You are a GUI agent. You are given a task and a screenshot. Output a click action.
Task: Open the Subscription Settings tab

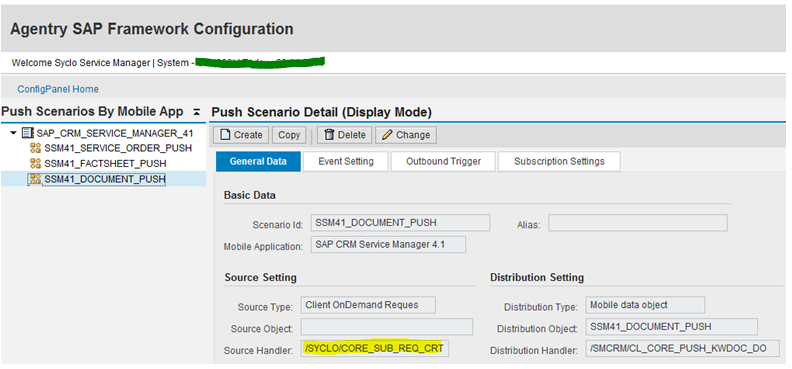tap(559, 162)
